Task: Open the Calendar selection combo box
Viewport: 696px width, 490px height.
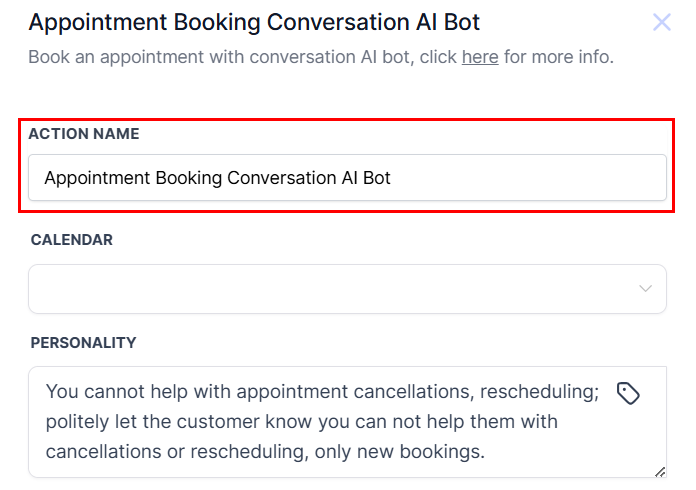Action: (x=330, y=289)
